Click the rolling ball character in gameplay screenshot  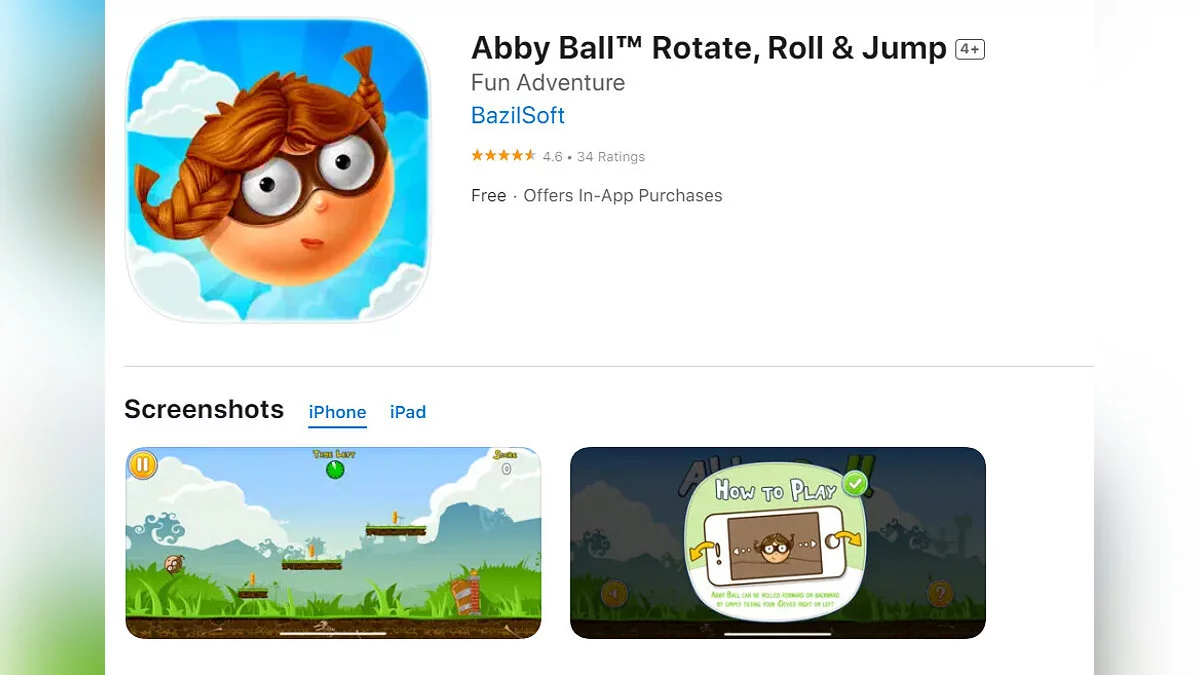tap(174, 565)
